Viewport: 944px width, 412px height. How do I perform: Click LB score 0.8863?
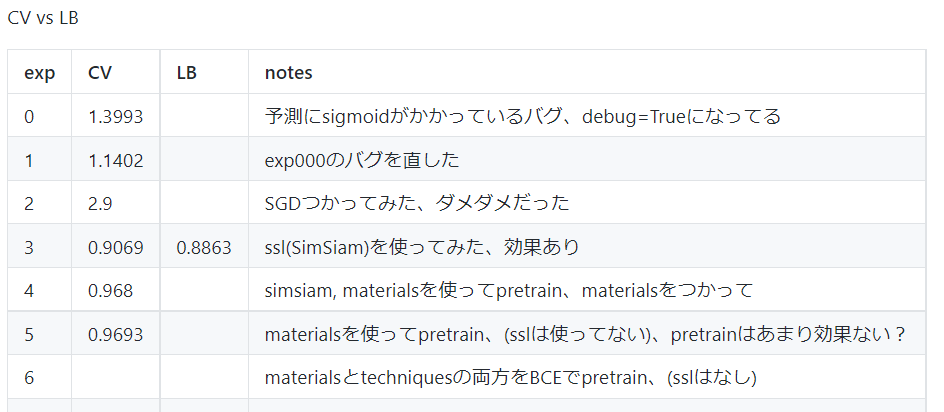tap(204, 247)
